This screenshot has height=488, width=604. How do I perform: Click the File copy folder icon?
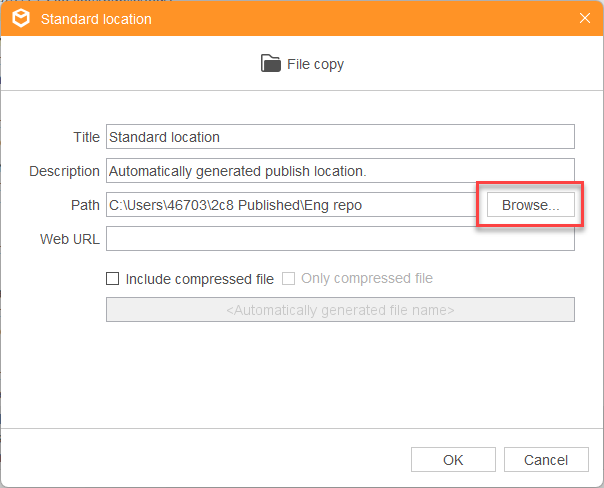(x=271, y=63)
